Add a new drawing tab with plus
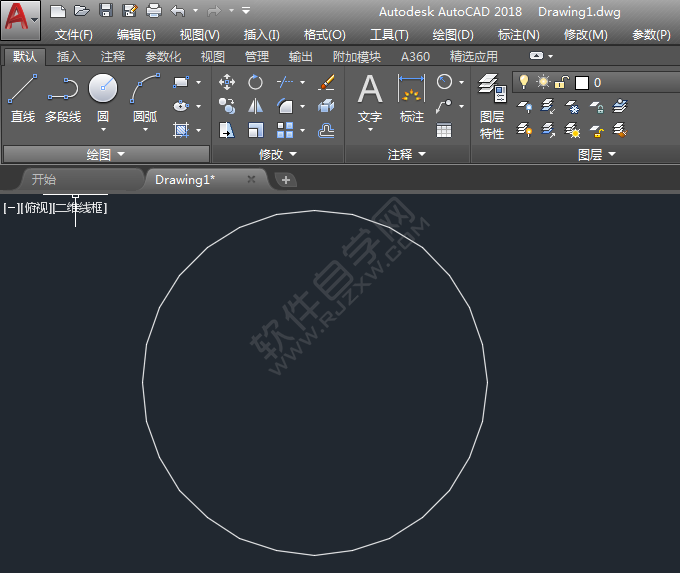This screenshot has height=573, width=680. [x=286, y=180]
